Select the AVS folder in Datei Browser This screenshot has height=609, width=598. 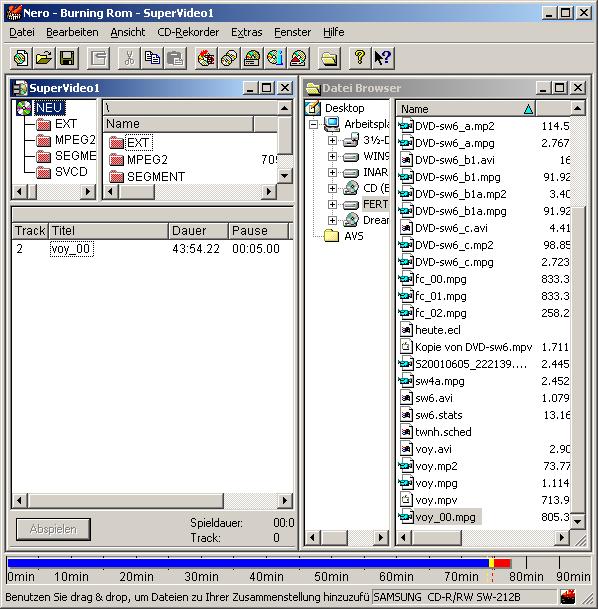point(353,236)
